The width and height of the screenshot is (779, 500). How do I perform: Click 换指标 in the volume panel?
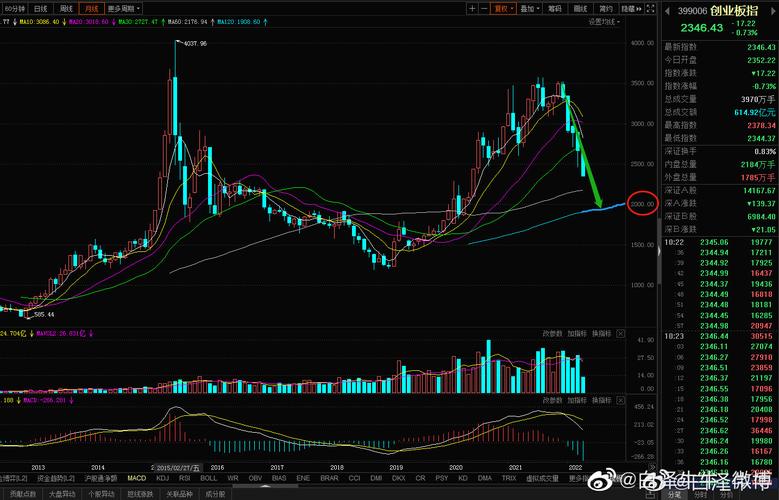[x=601, y=333]
